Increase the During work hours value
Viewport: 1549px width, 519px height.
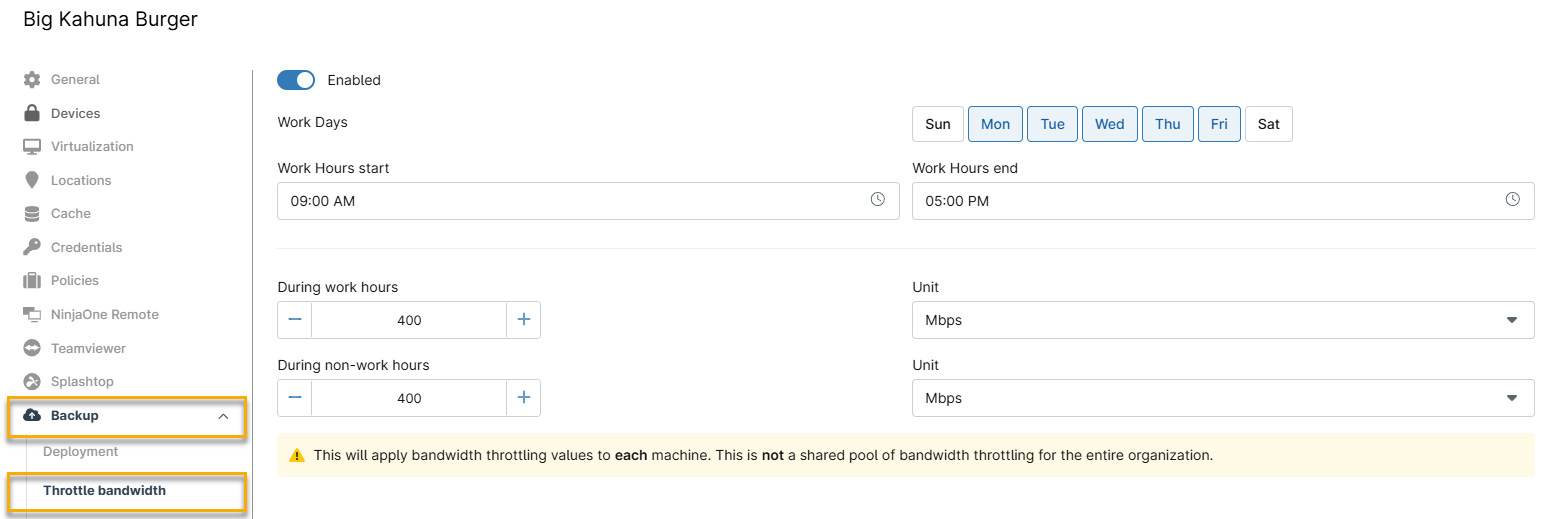[x=523, y=320]
